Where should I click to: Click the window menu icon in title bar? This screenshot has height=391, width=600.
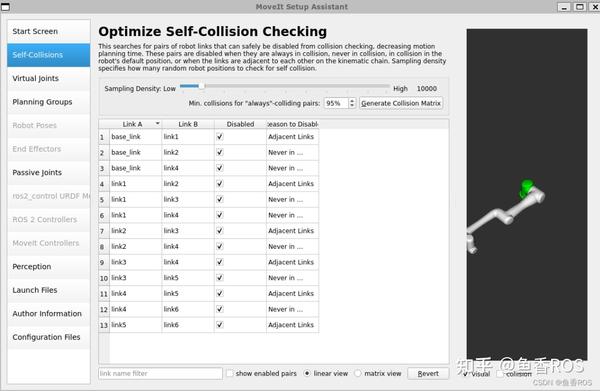point(5,7)
